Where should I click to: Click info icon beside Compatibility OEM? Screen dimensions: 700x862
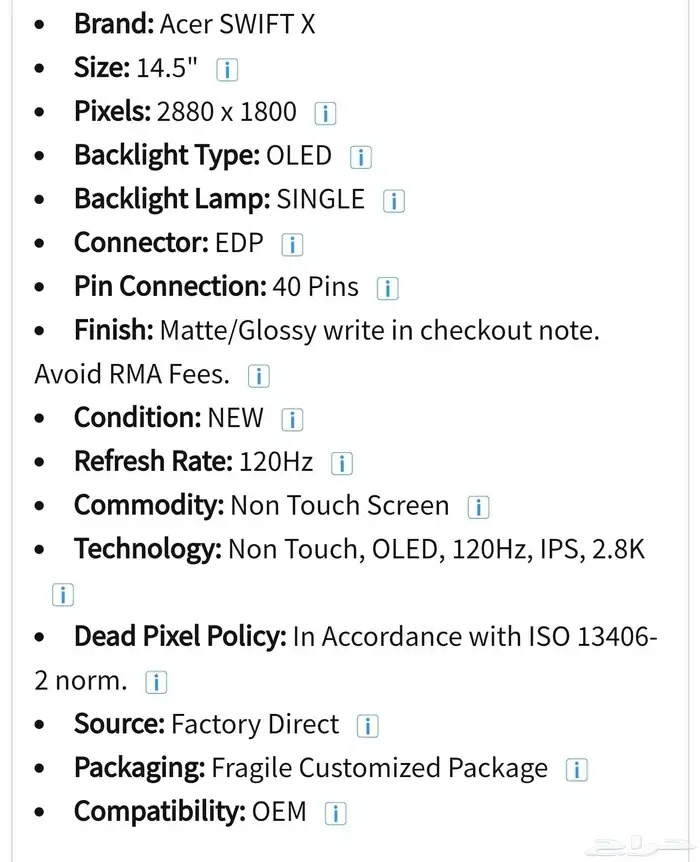[335, 814]
